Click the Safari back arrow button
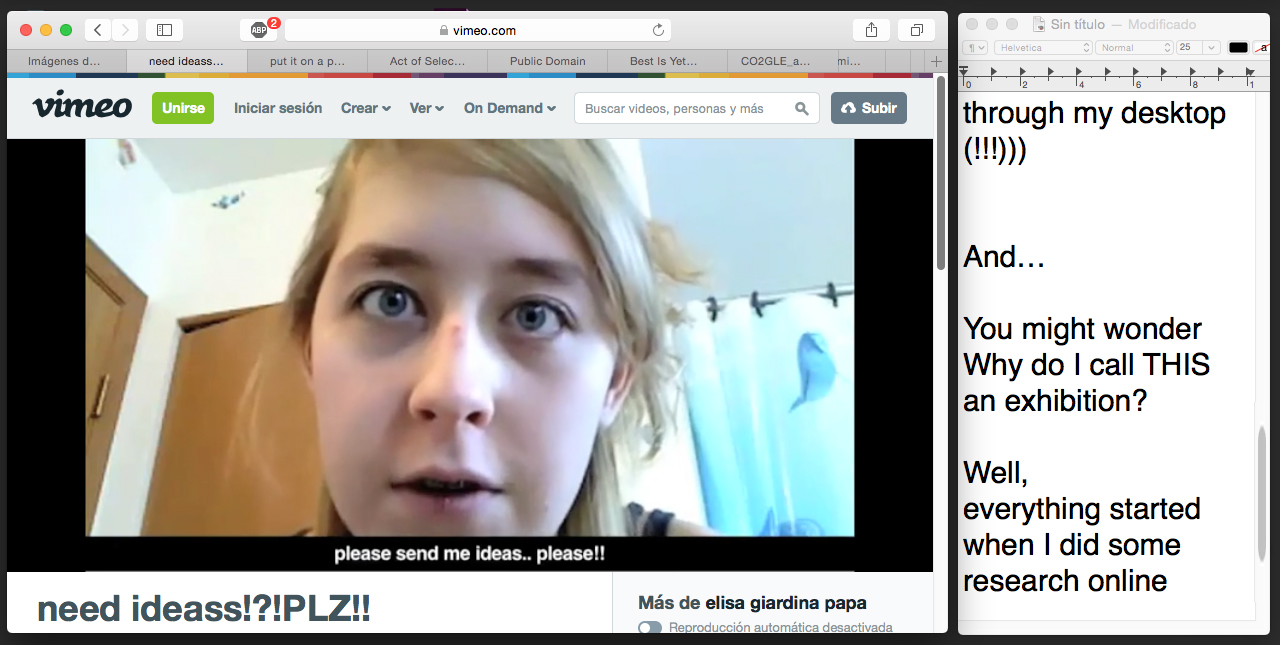 pos(97,30)
